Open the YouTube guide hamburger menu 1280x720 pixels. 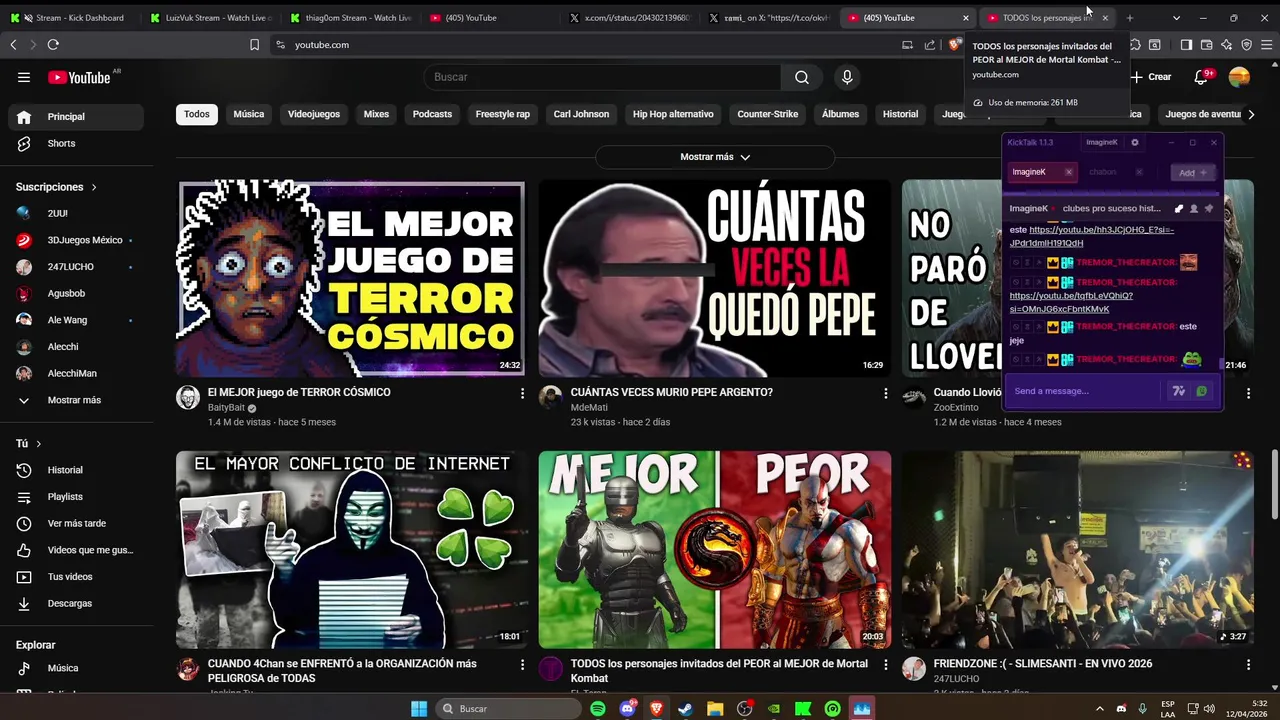[x=24, y=77]
